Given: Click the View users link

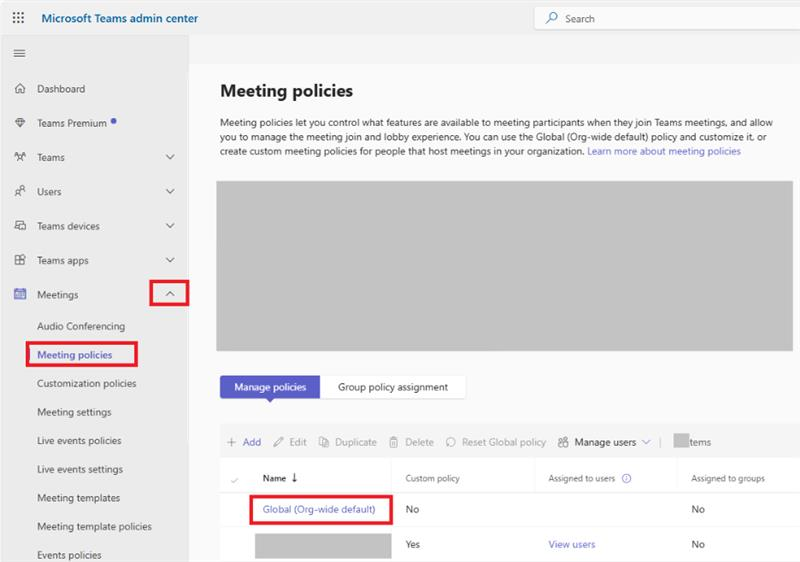Looking at the screenshot, I should [x=572, y=544].
